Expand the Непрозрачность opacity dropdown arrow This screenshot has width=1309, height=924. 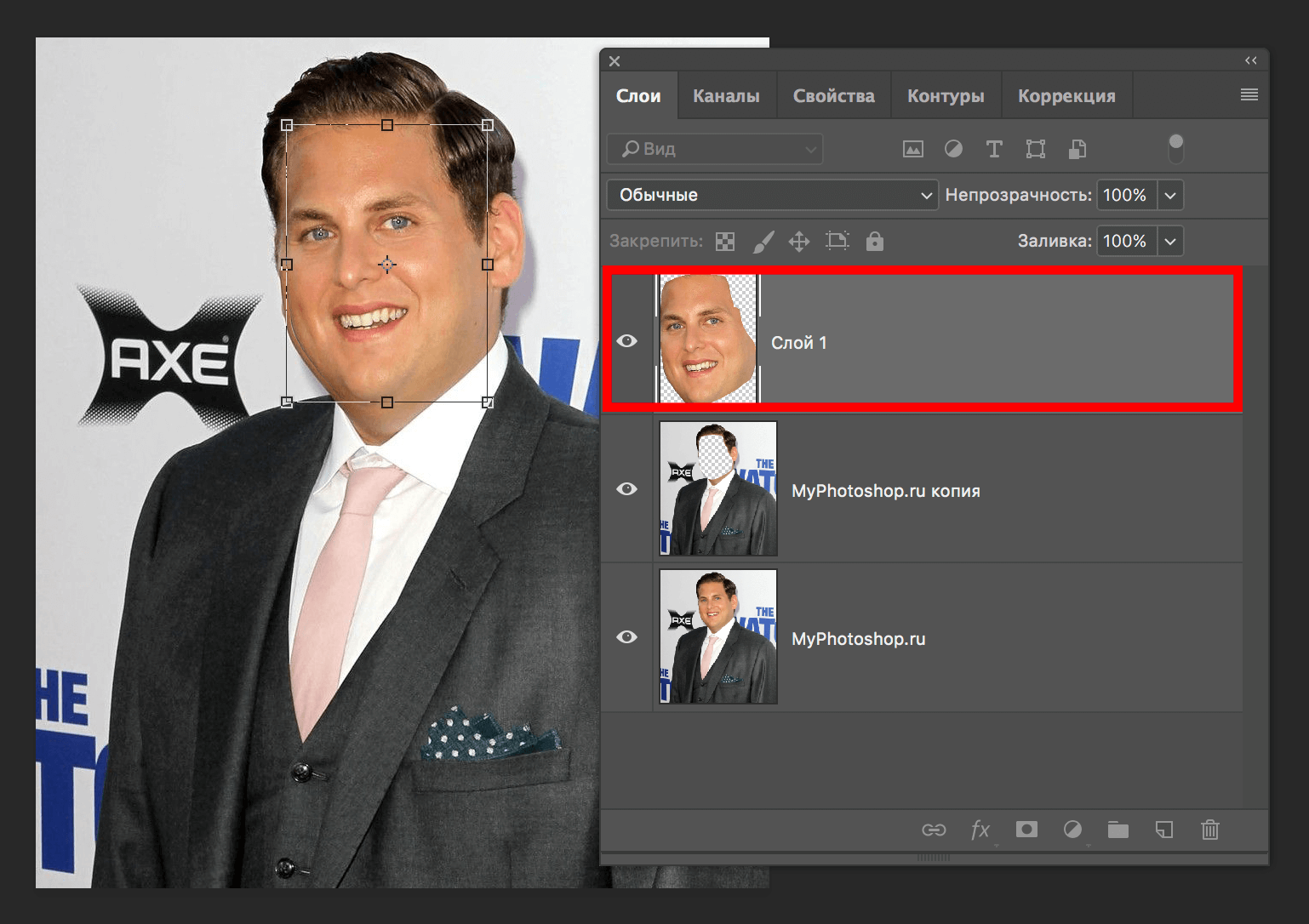(x=1170, y=196)
